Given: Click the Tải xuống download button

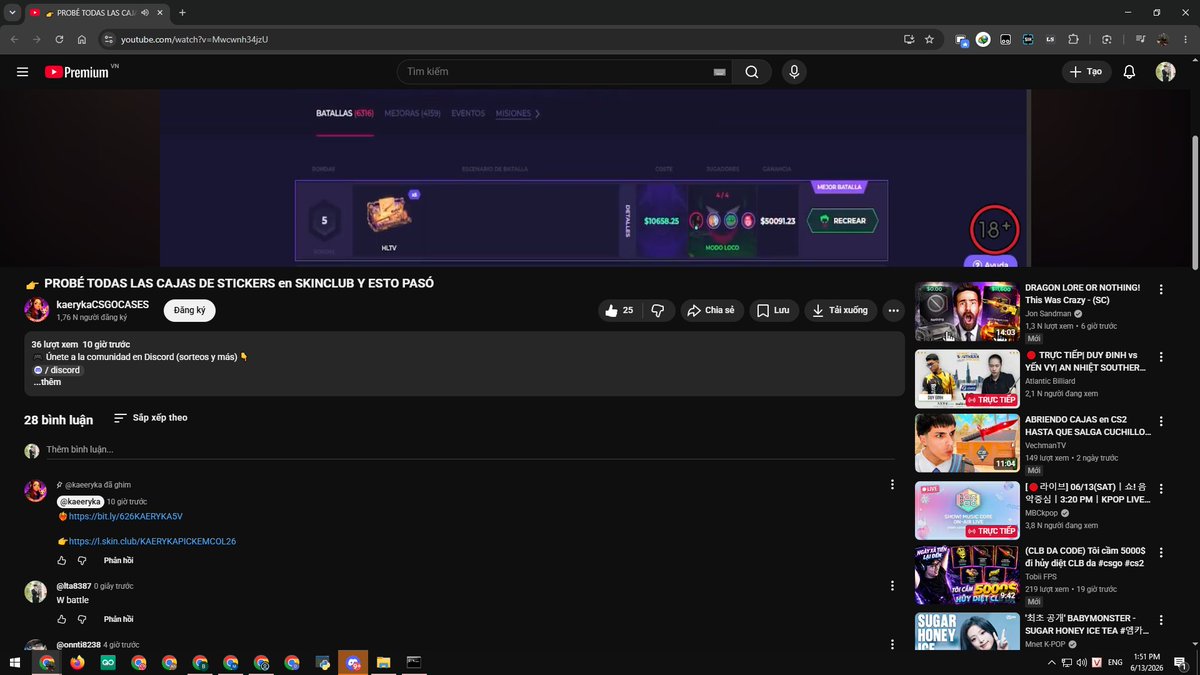Looking at the screenshot, I should [841, 310].
